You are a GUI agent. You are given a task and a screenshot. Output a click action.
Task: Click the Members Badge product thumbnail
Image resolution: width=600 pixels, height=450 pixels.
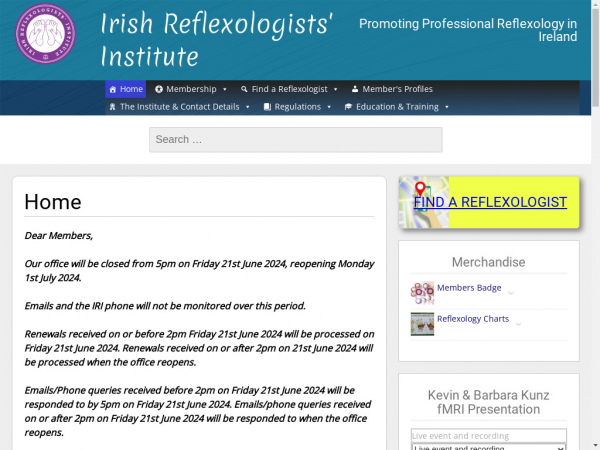coord(422,293)
